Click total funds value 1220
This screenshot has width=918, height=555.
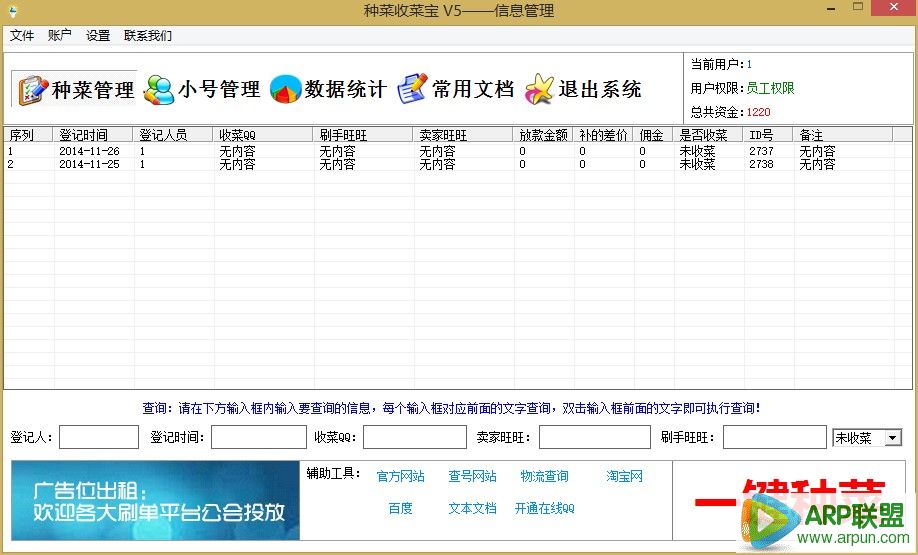coord(759,112)
